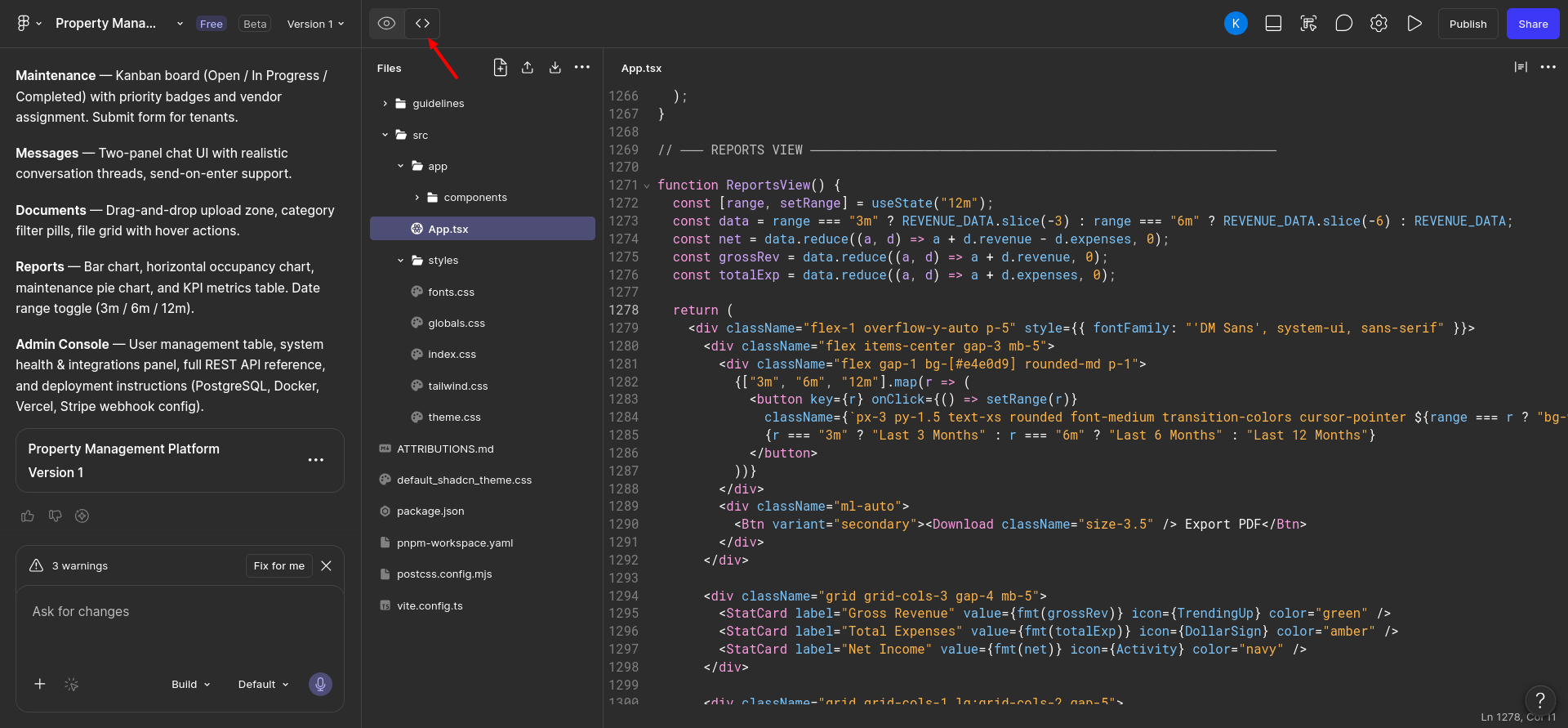The height and width of the screenshot is (728, 1568).
Task: Click the Property Management Platform version card
Action: pos(180,460)
